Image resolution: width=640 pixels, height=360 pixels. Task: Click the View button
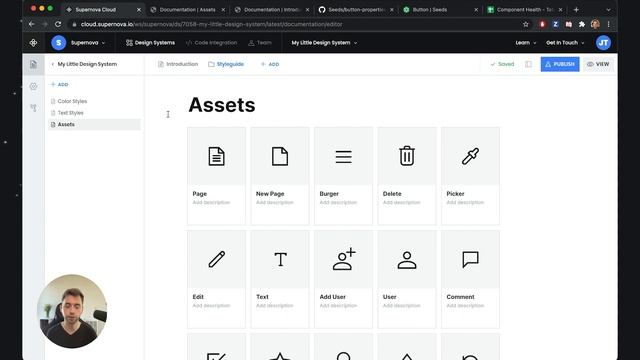(598, 64)
